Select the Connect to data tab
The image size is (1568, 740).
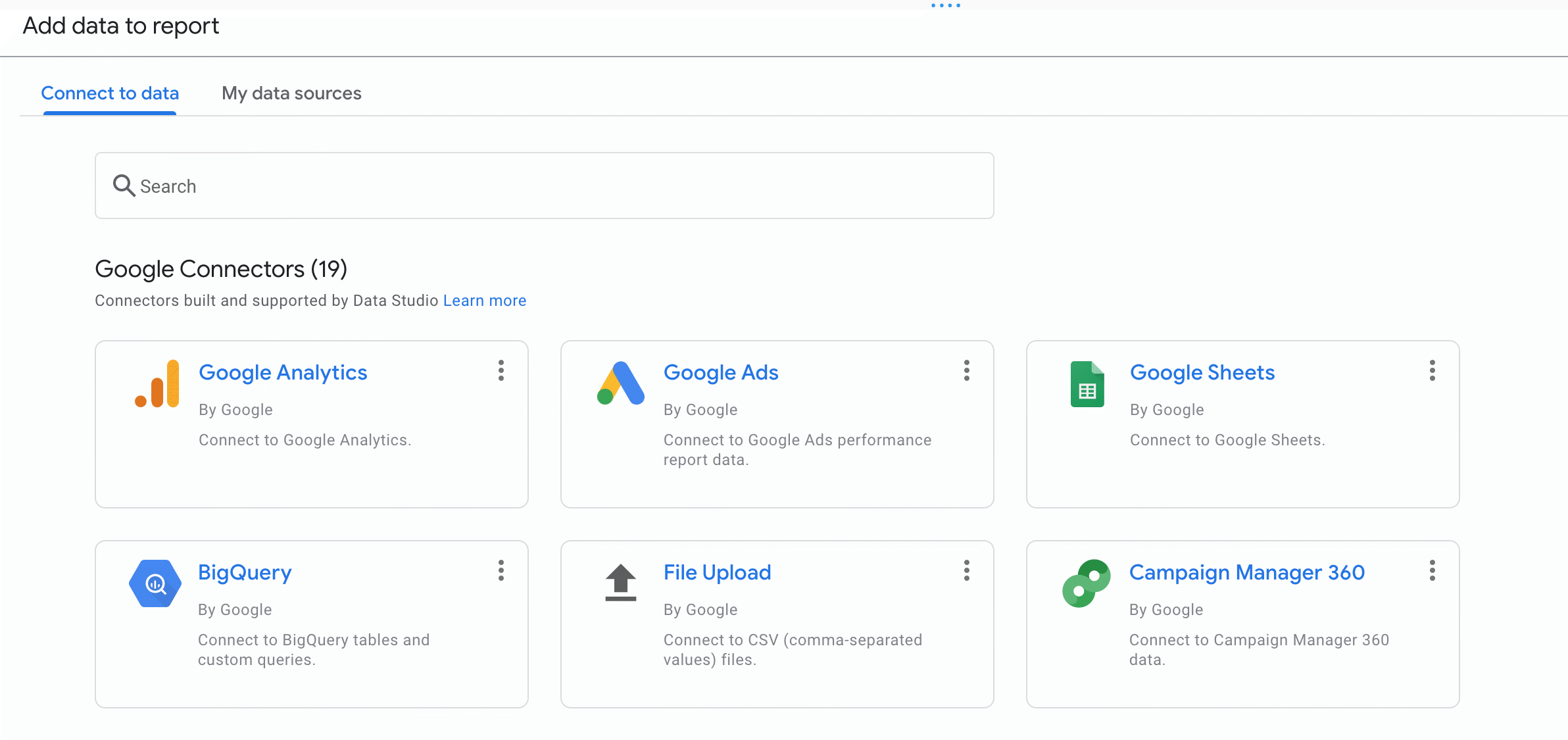coord(110,93)
